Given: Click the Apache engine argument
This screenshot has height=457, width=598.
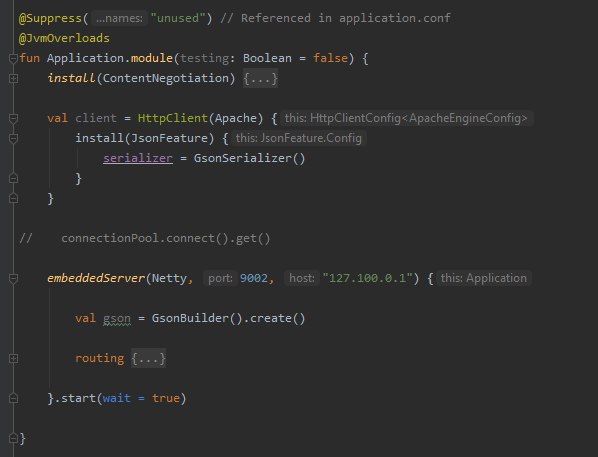Looking at the screenshot, I should [236, 118].
